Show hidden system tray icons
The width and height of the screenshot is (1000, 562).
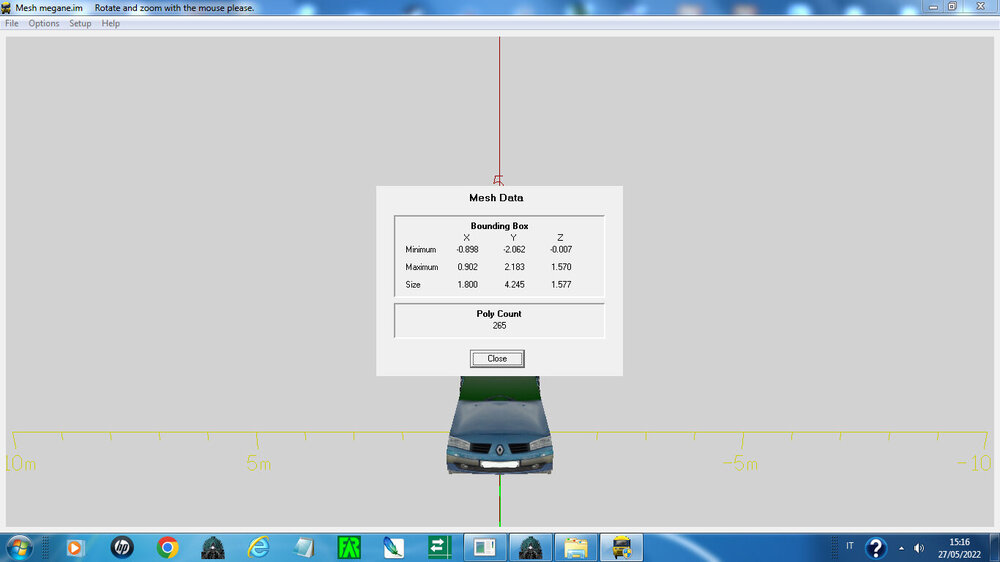(x=901, y=548)
